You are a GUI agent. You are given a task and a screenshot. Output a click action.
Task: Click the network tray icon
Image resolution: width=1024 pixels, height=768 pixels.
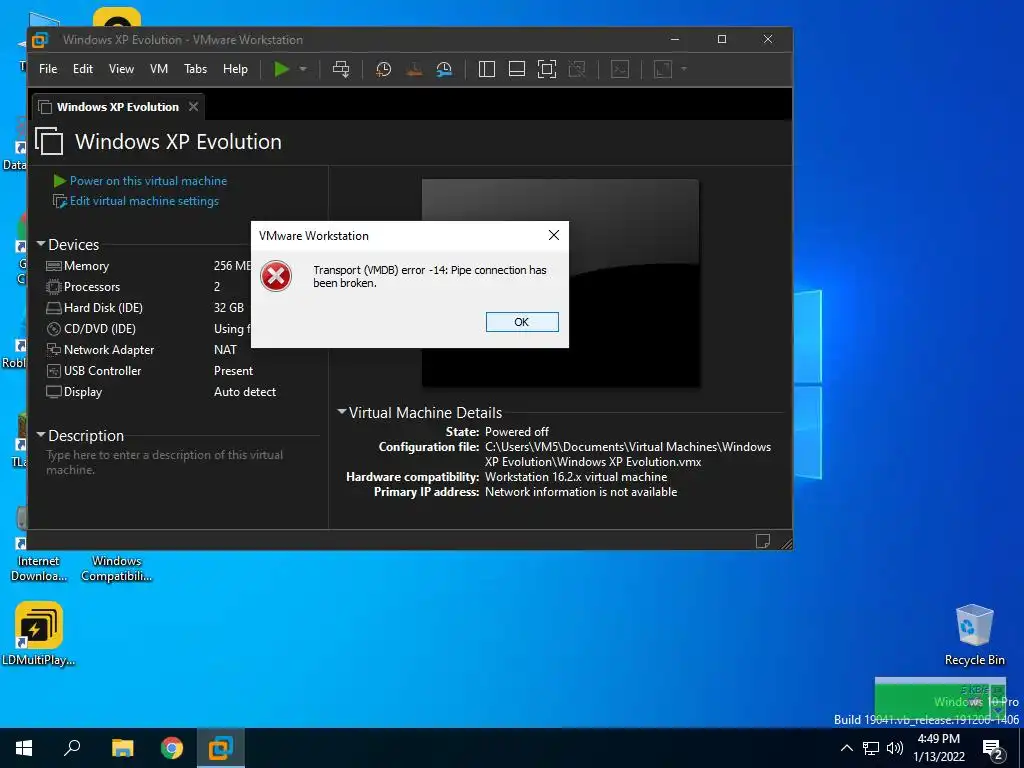coord(871,748)
